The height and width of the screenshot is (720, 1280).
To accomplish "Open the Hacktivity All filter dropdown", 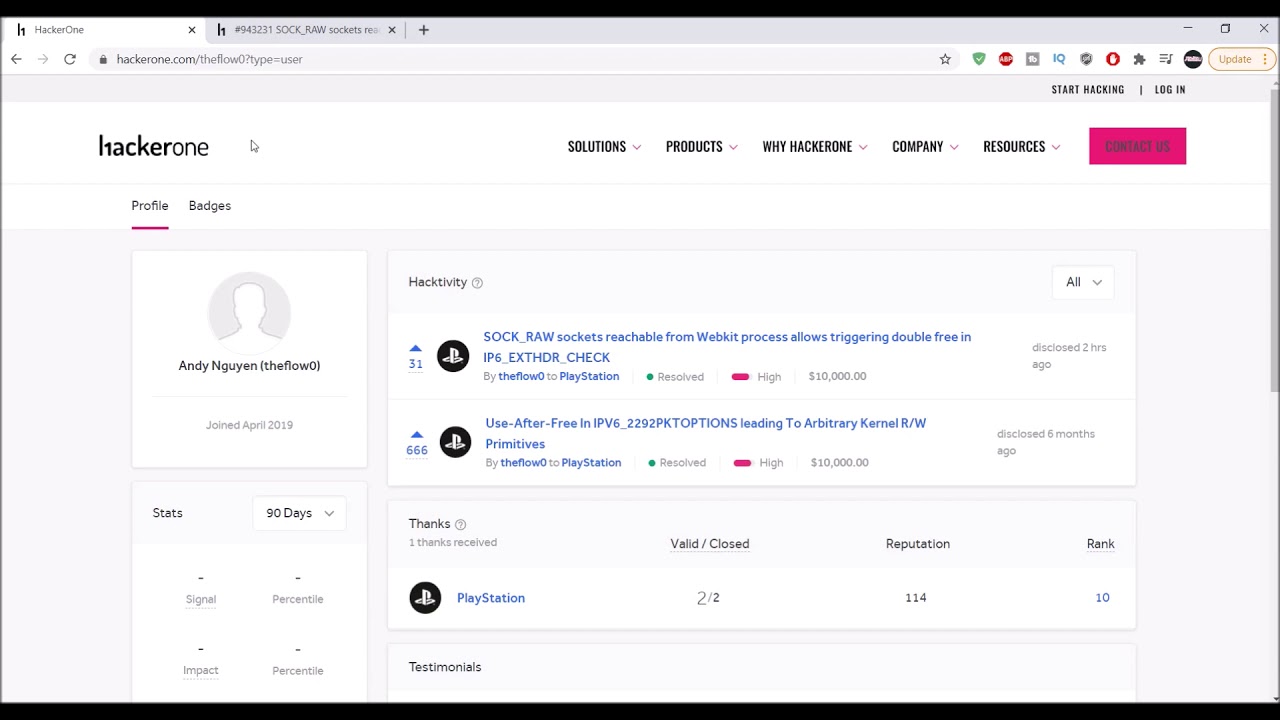I will [x=1083, y=282].
